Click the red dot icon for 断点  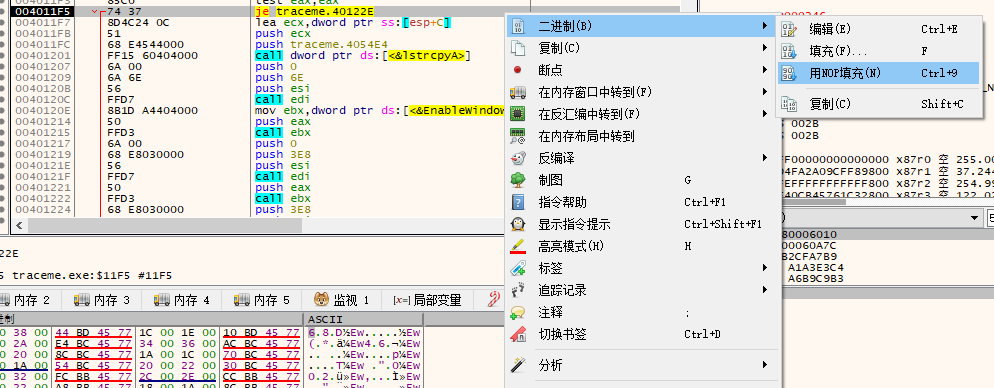tap(518, 70)
